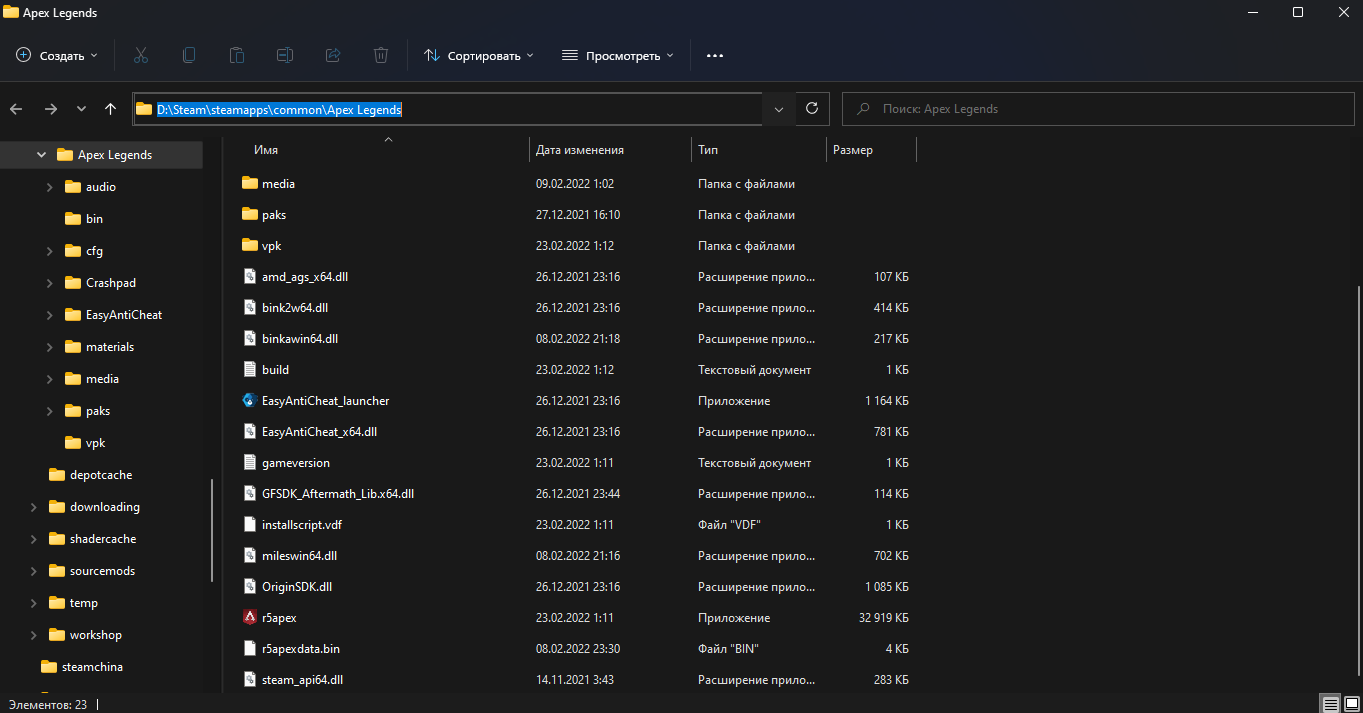The image size is (1363, 713).
Task: Click the address bar path field
Action: tap(448, 109)
